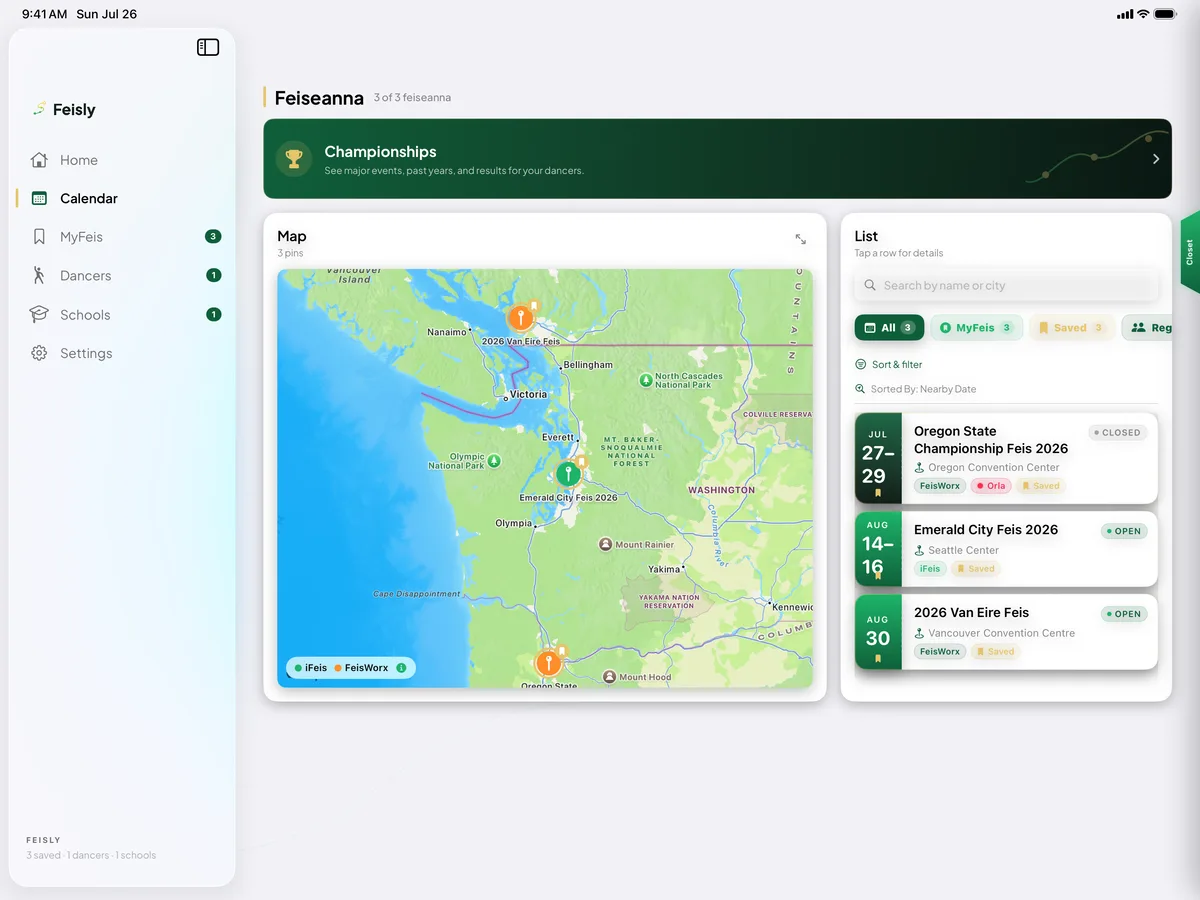Select the green Emerald City Feis pin
The height and width of the screenshot is (900, 1200).
[568, 473]
